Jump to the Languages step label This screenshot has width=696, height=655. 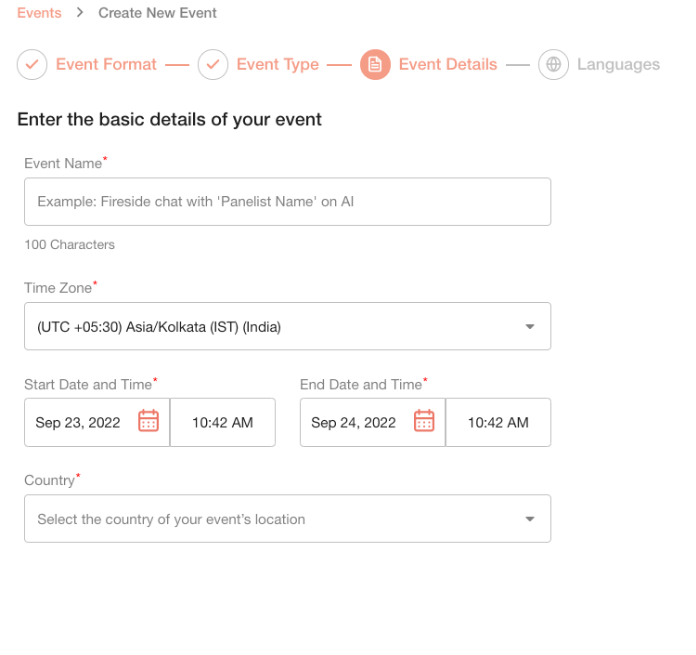click(618, 65)
